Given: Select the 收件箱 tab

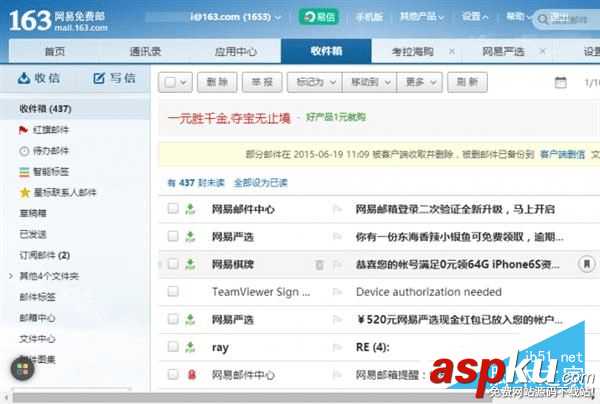Looking at the screenshot, I should [x=326, y=50].
